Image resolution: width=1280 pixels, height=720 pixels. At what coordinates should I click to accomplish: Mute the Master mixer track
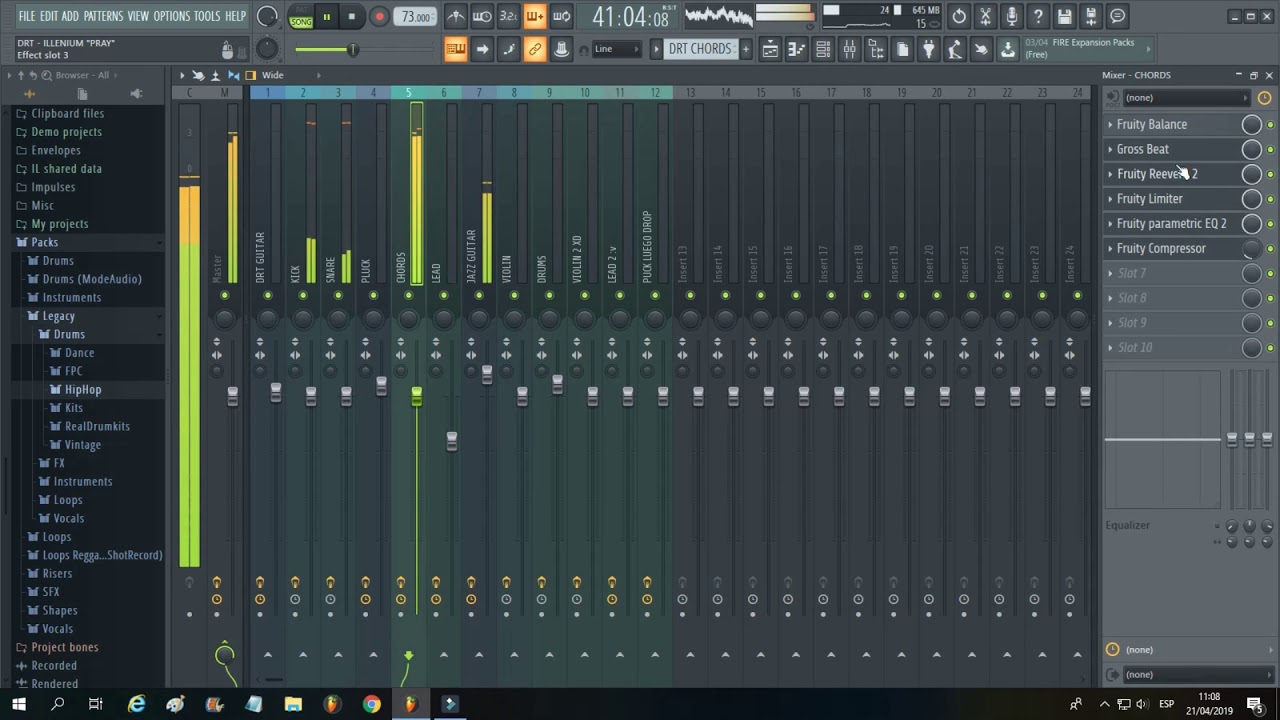point(224,295)
